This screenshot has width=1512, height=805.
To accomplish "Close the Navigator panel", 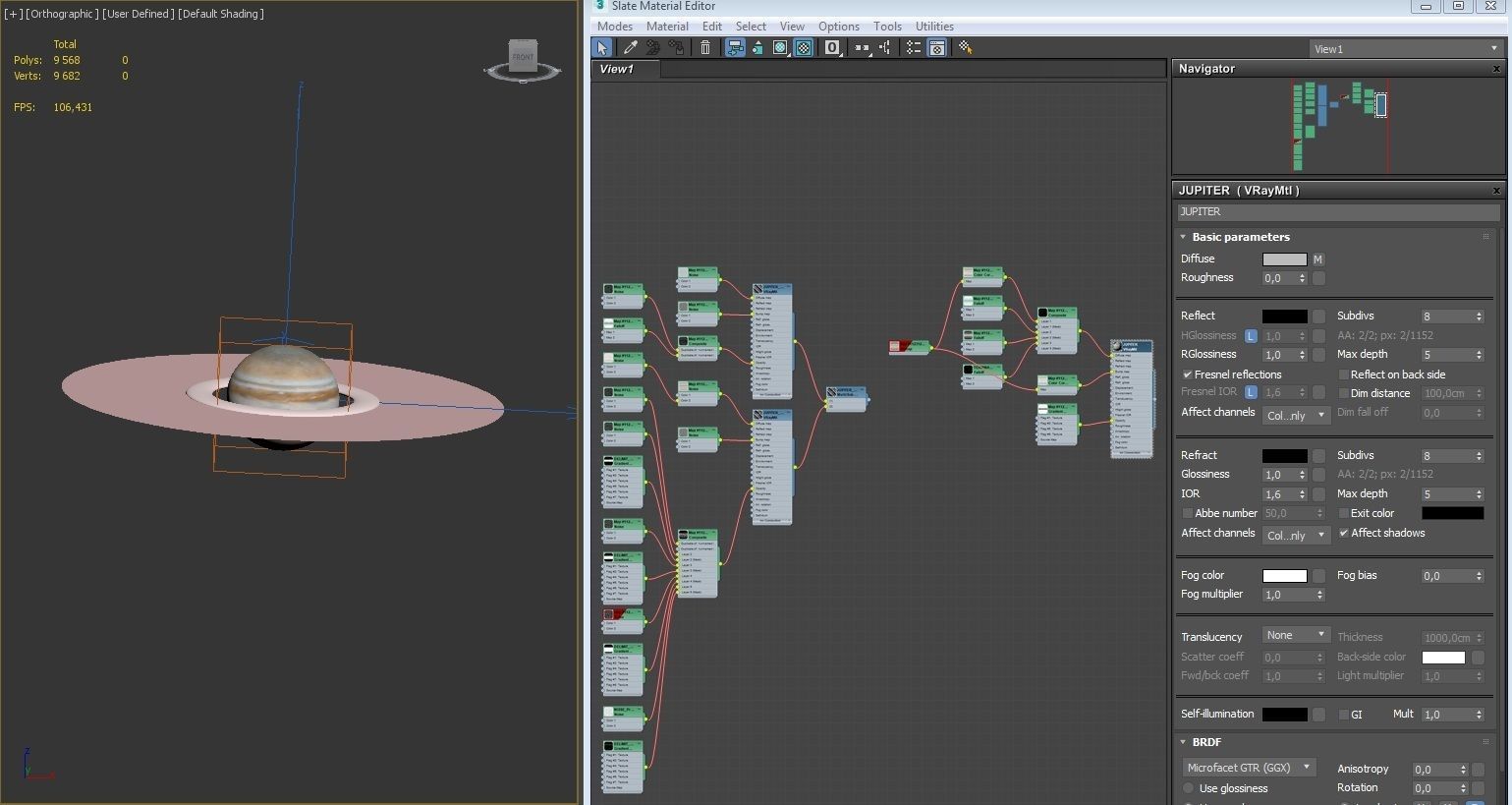I will pyautogui.click(x=1496, y=69).
